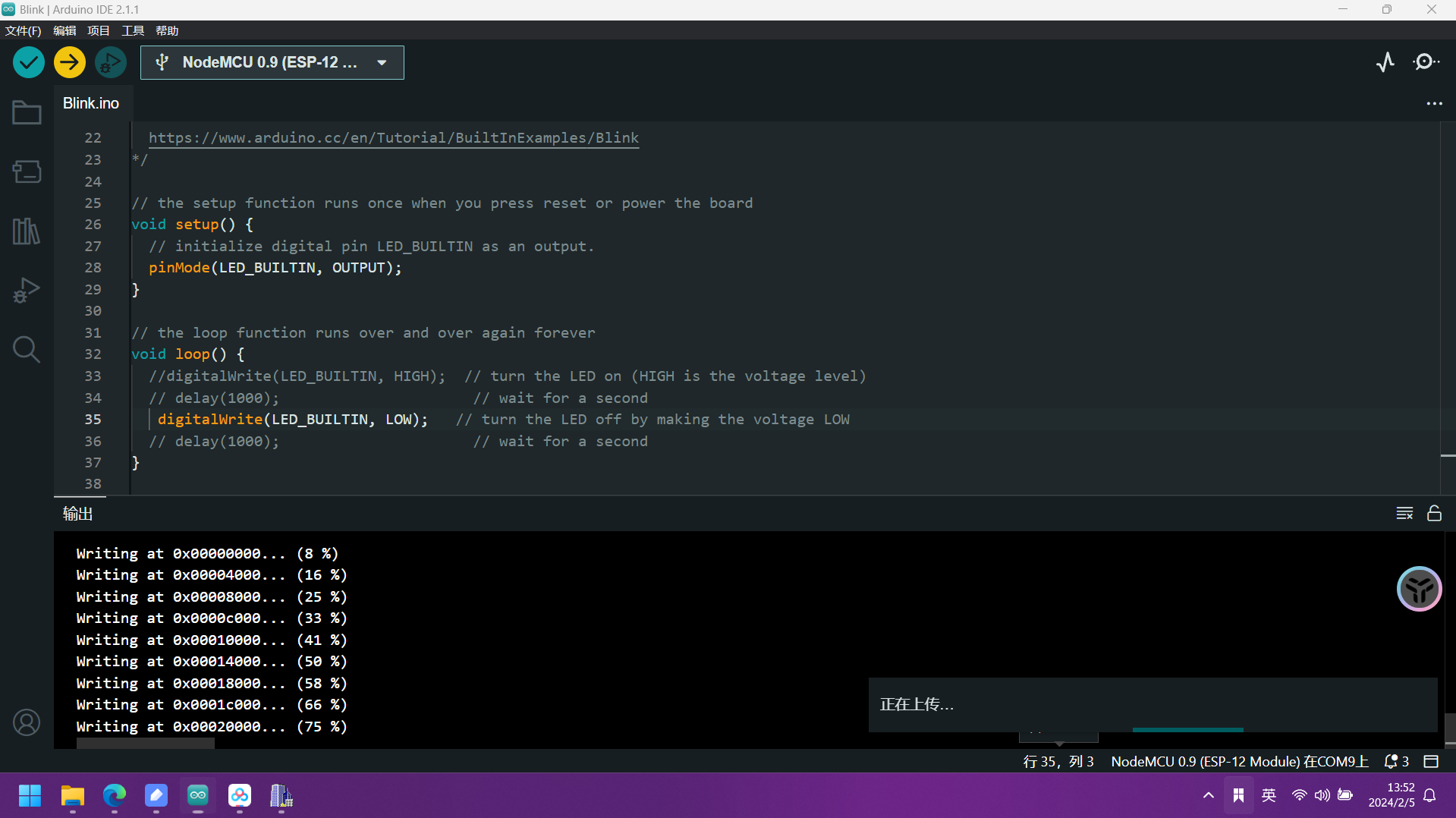
Task: Click line number 35 in the gutter
Action: pyautogui.click(x=93, y=419)
